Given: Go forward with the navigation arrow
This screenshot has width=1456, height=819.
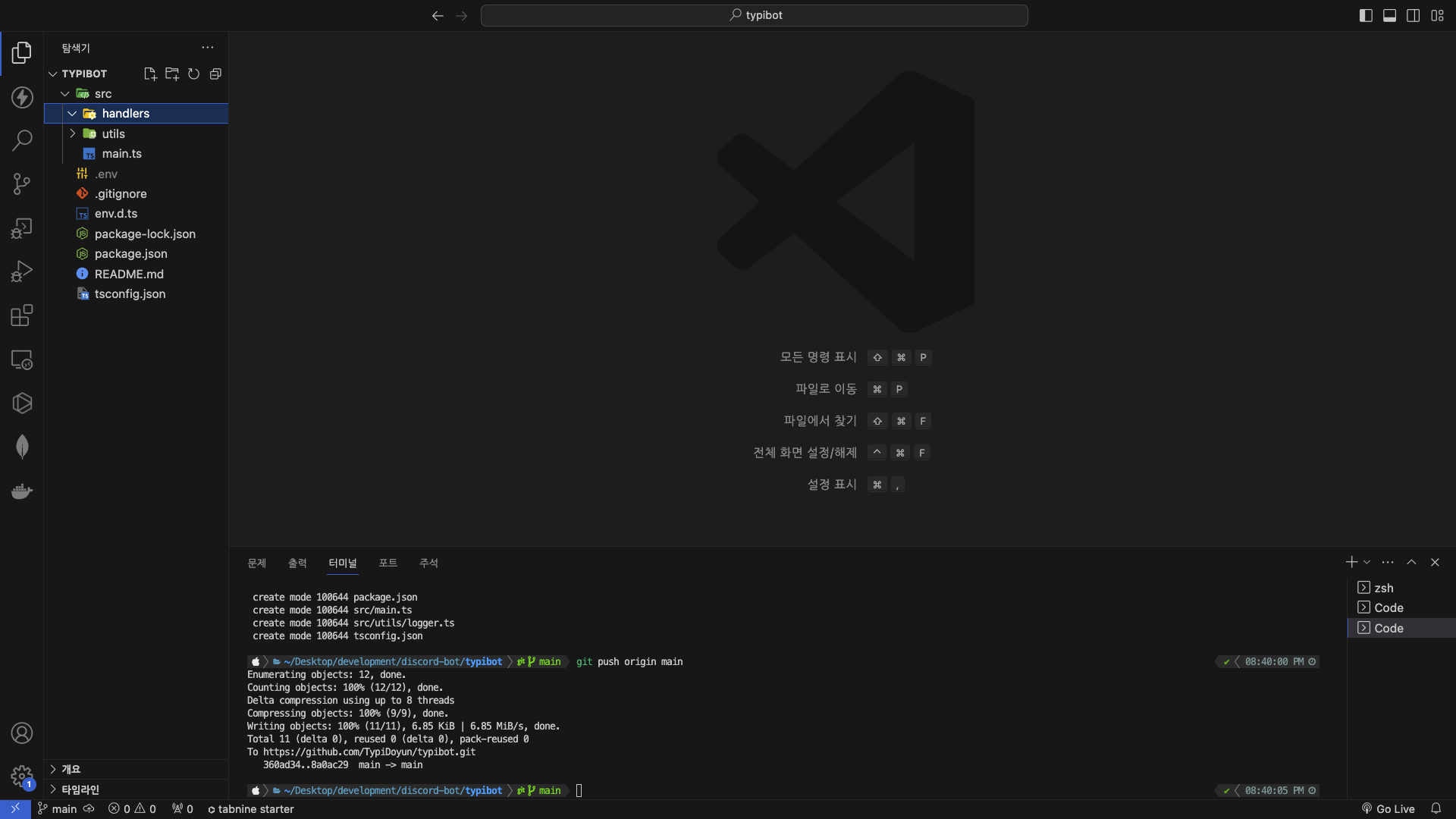Looking at the screenshot, I should click(x=462, y=15).
